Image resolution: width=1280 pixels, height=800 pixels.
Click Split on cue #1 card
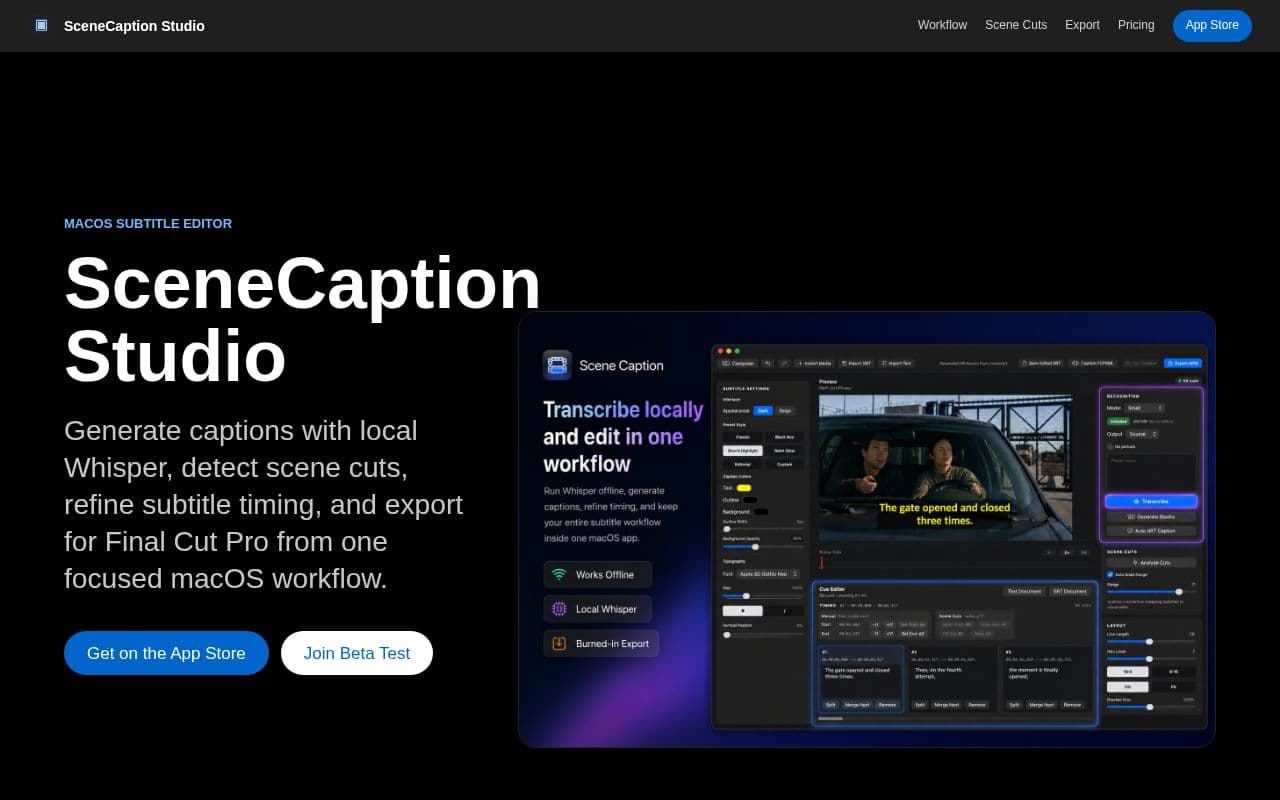click(830, 705)
